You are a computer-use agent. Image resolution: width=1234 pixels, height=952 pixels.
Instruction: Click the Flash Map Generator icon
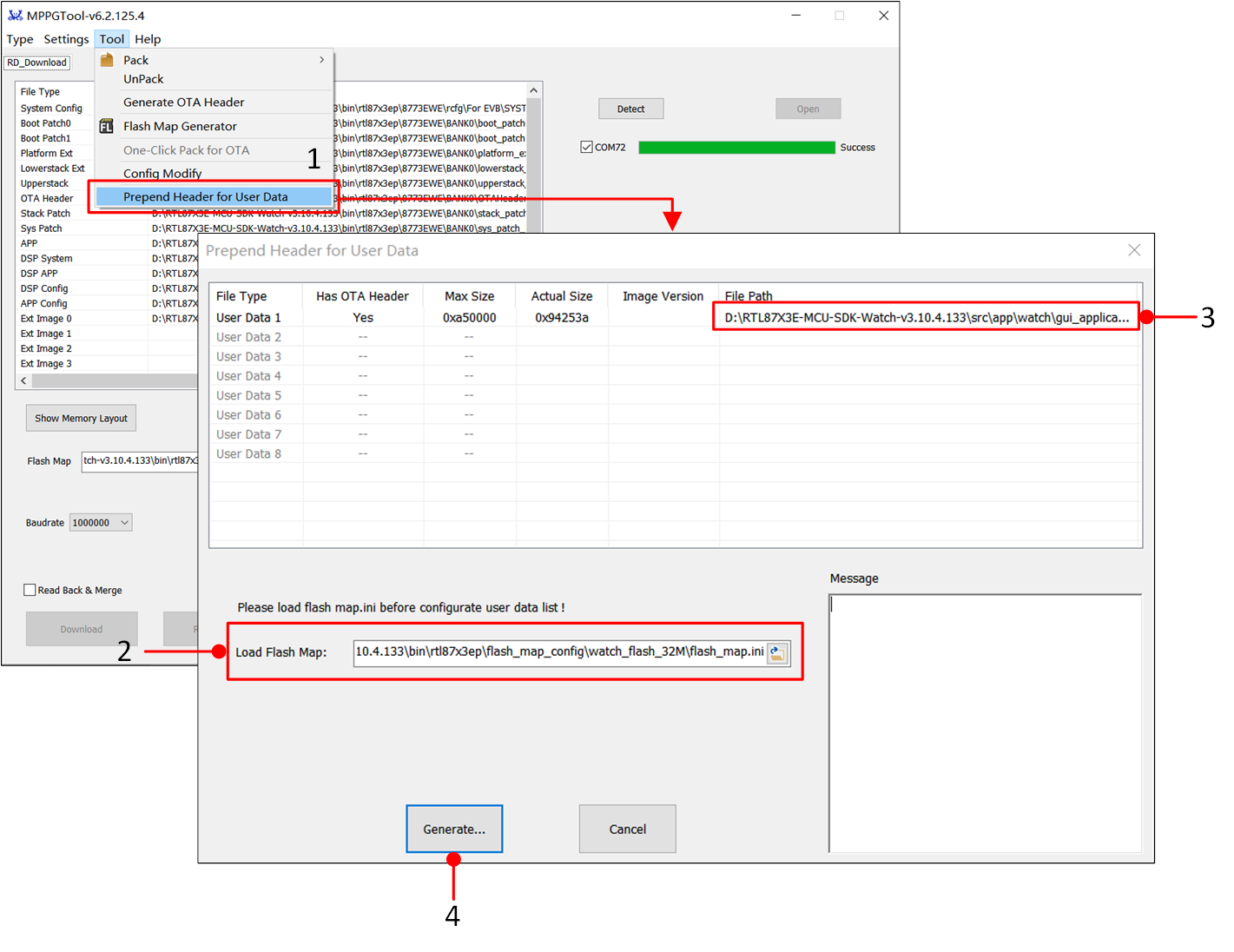[x=107, y=127]
